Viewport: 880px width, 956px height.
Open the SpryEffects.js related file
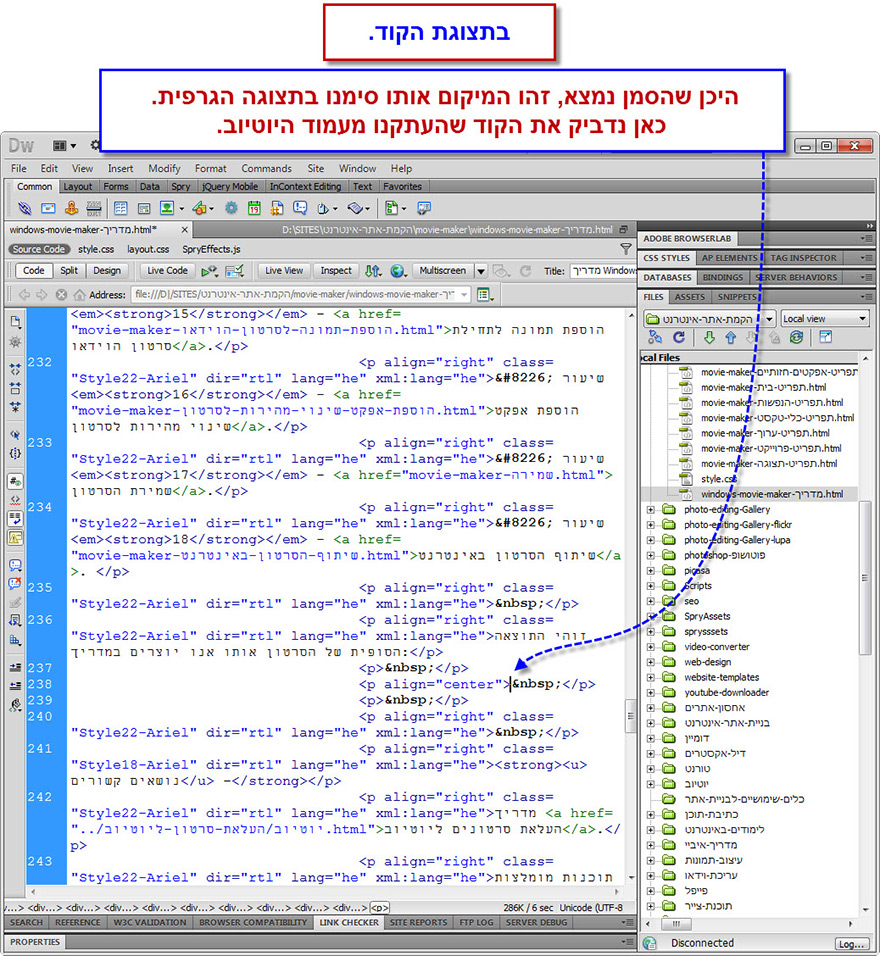tap(211, 249)
